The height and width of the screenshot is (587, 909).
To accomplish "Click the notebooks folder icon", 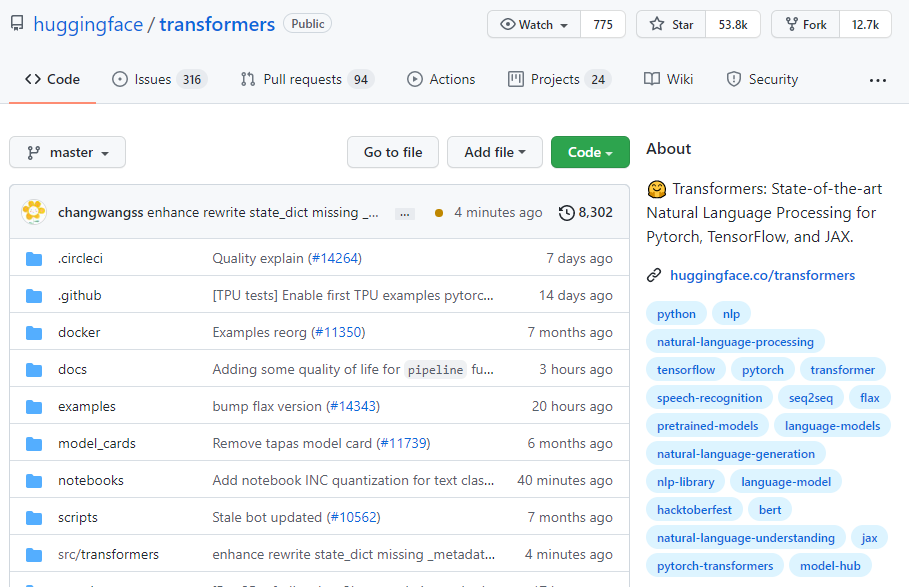I will tap(34, 481).
